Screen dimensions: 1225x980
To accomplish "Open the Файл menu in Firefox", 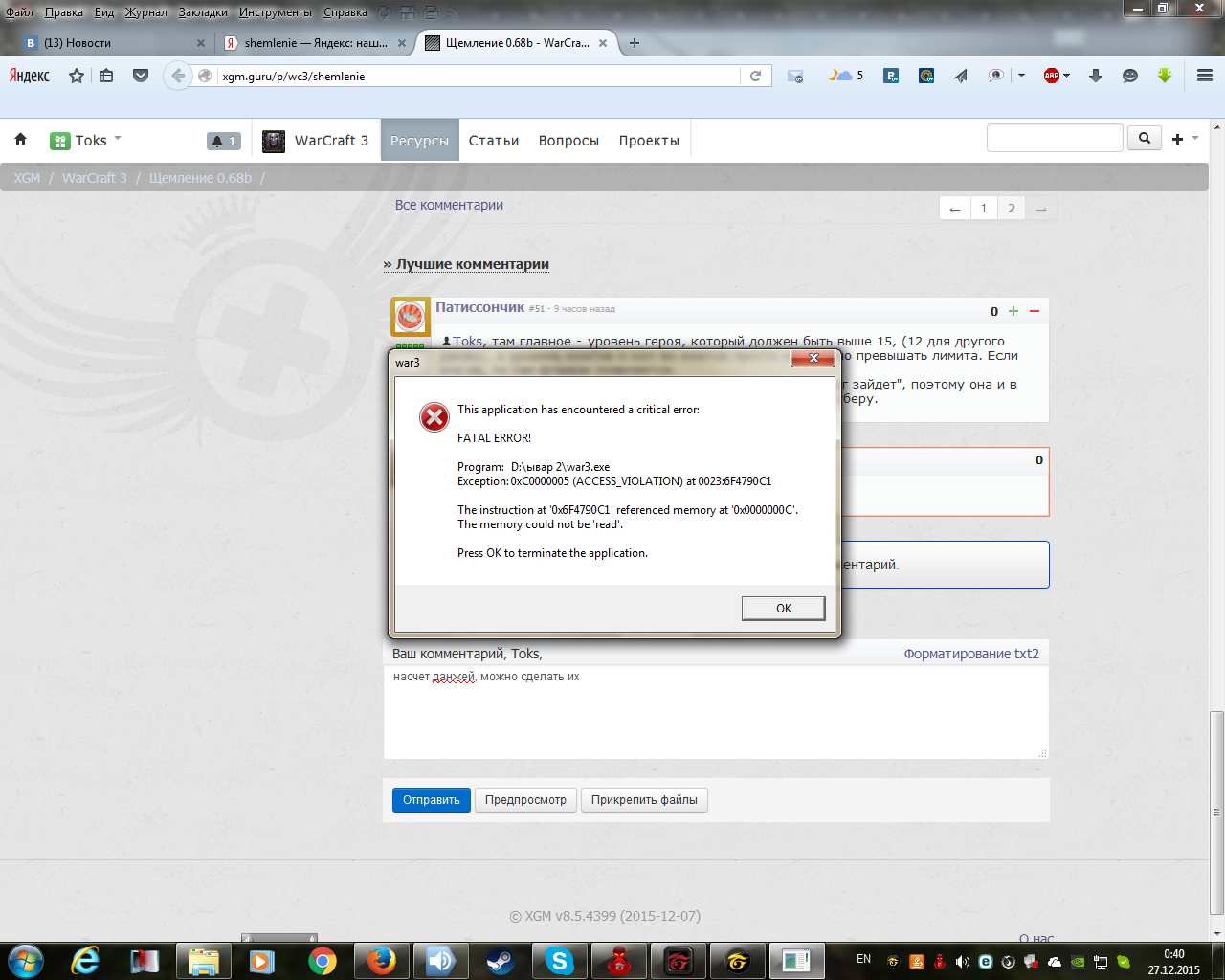I will [19, 12].
